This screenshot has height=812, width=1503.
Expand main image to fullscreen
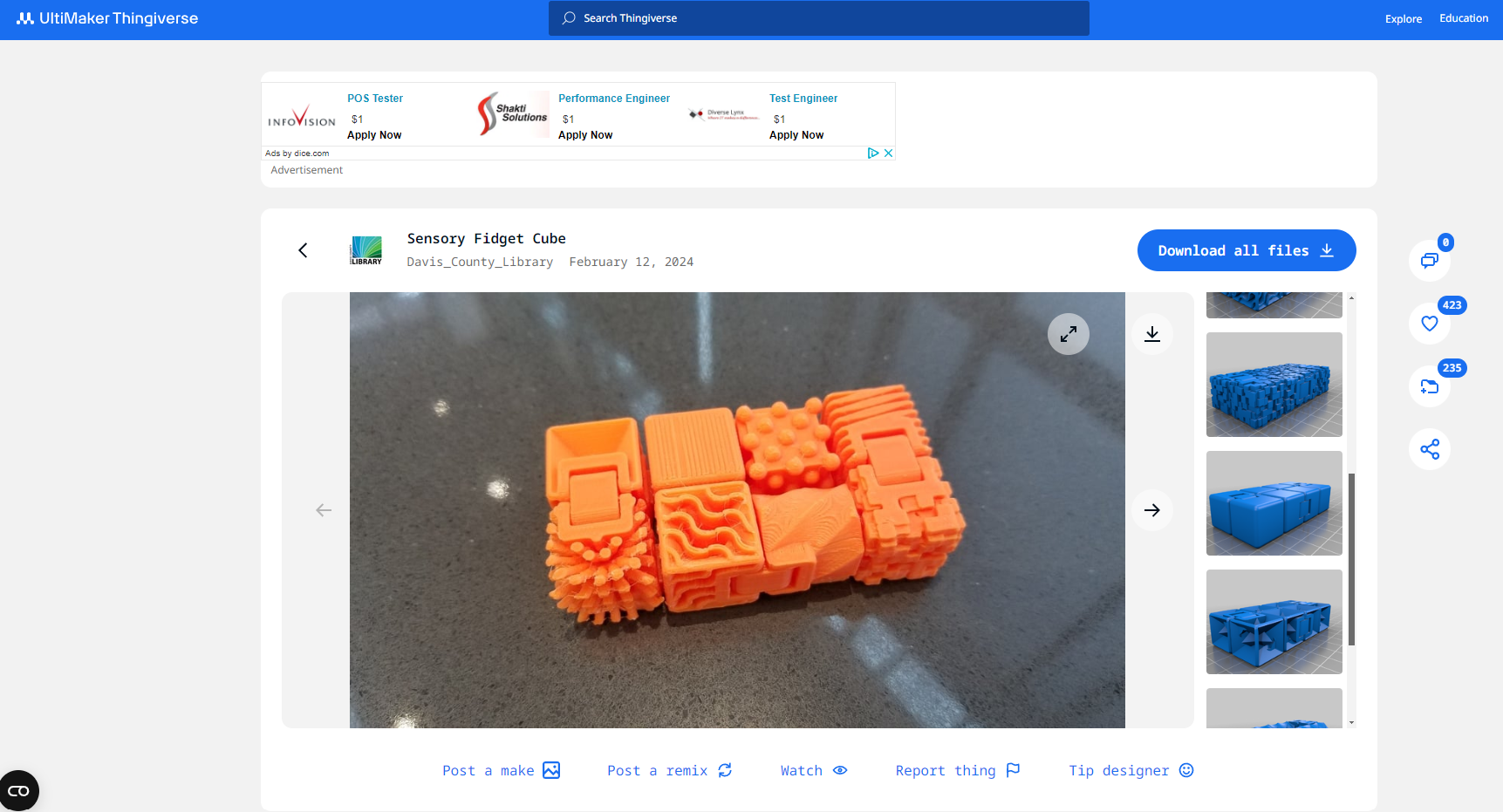[x=1068, y=334]
